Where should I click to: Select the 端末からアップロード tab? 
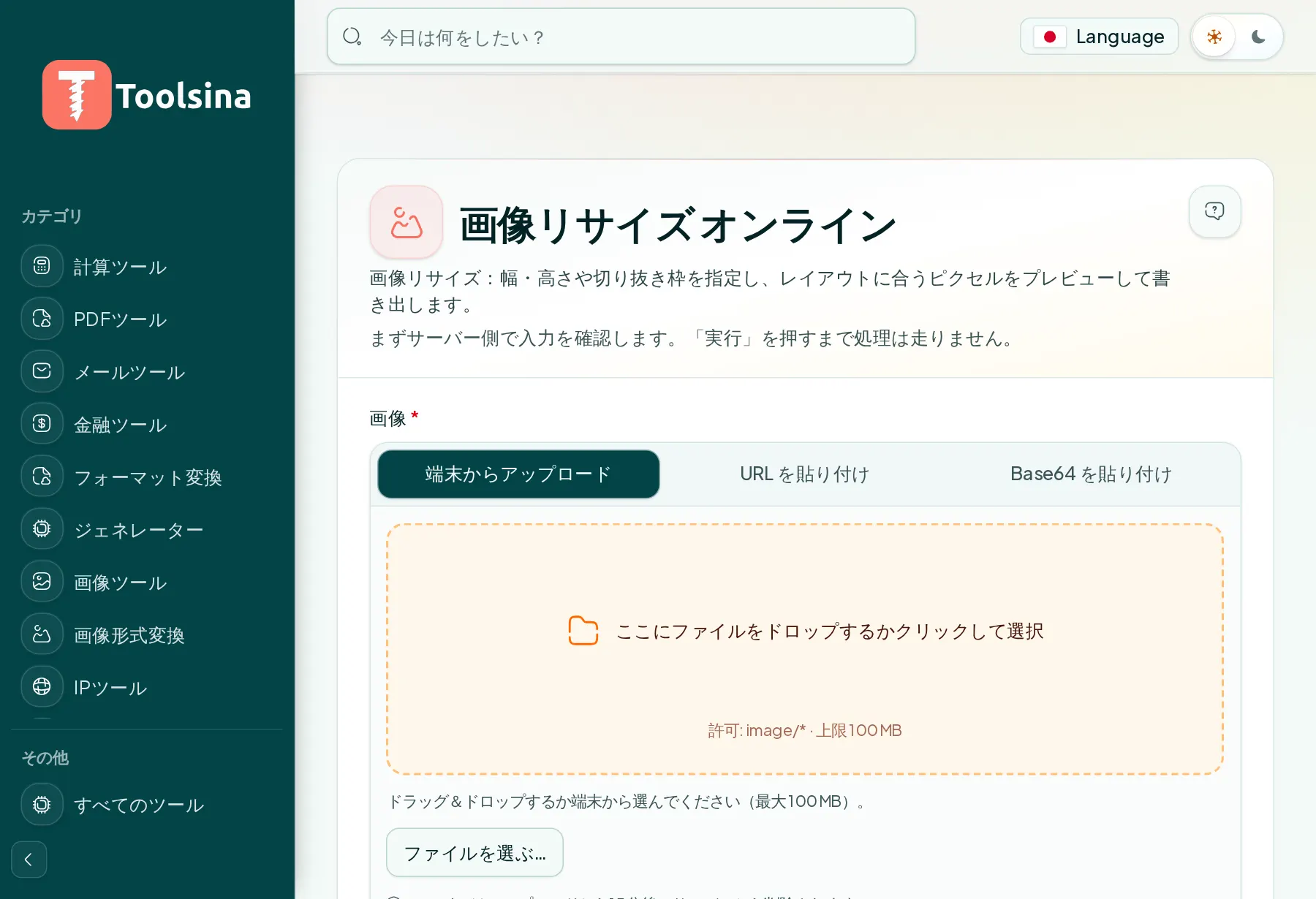pyautogui.click(x=518, y=474)
